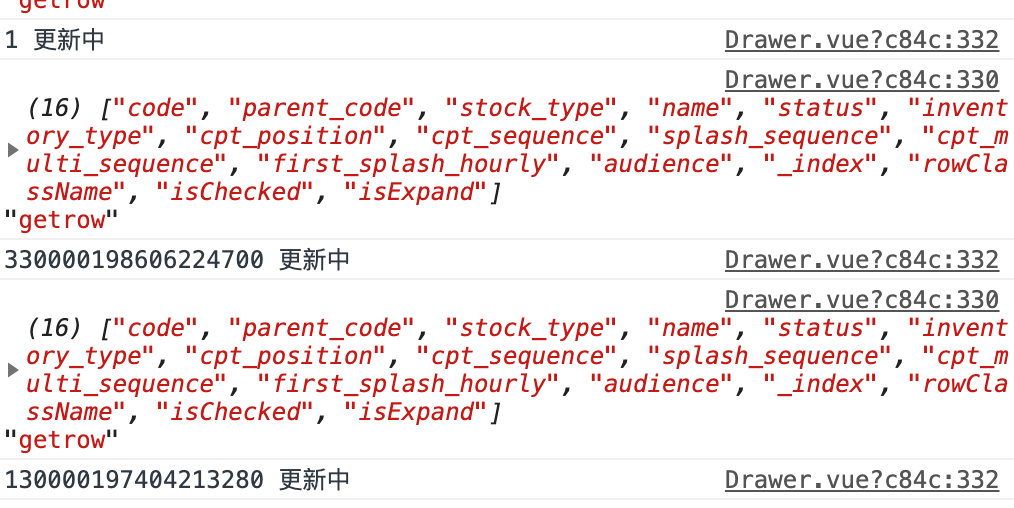Click "first_splash_hourly" in array above 330000198606224700
1014x508 pixels.
(409, 164)
